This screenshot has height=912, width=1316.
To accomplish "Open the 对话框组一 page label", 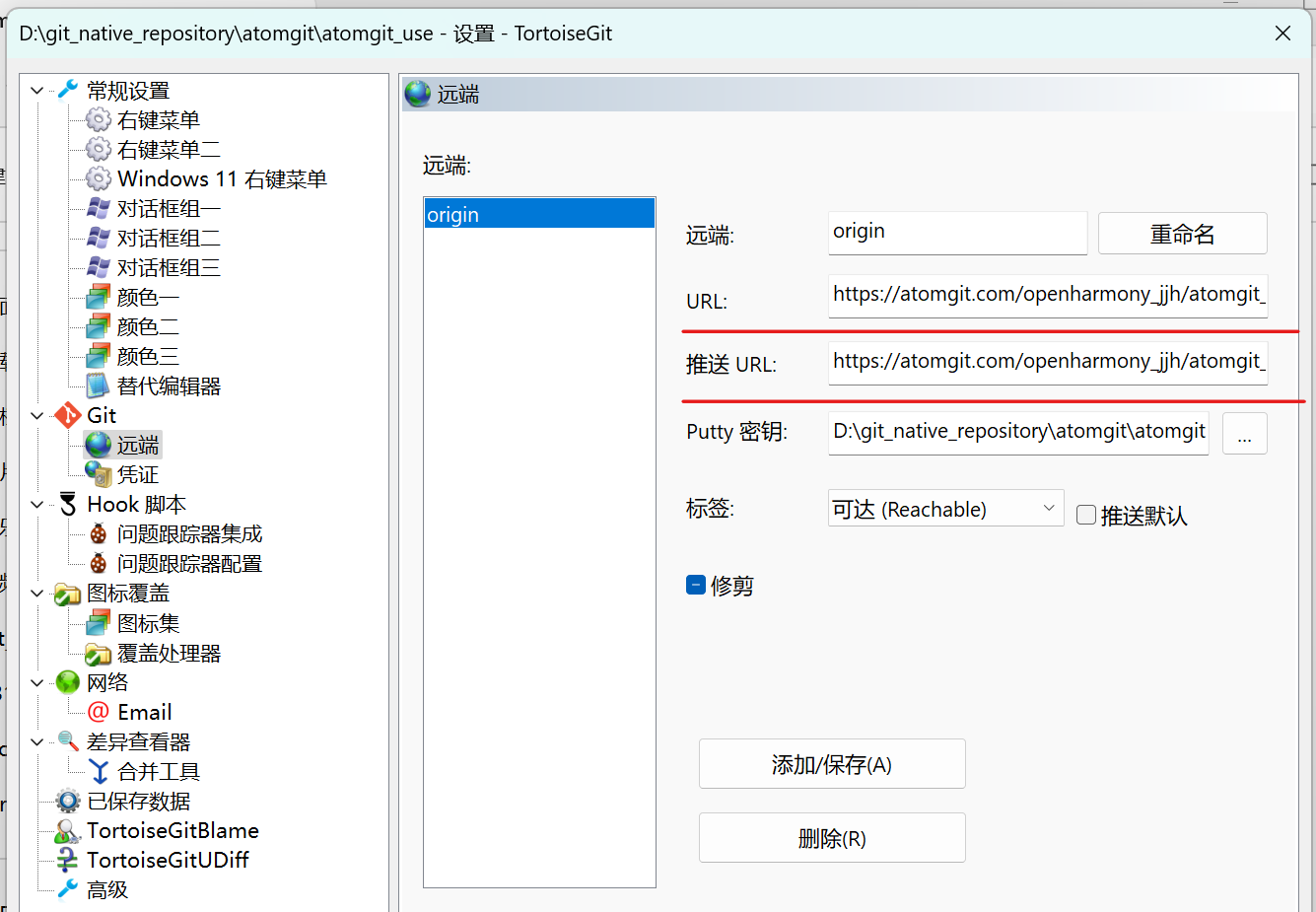I will [169, 209].
